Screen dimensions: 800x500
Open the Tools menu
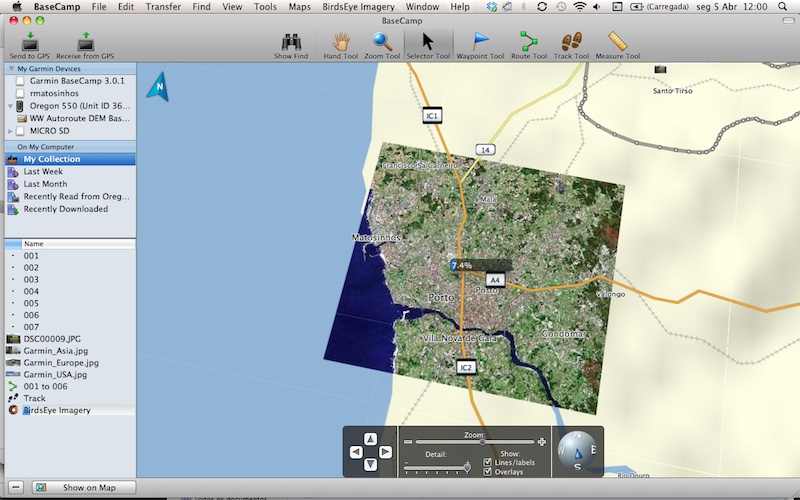(x=265, y=7)
